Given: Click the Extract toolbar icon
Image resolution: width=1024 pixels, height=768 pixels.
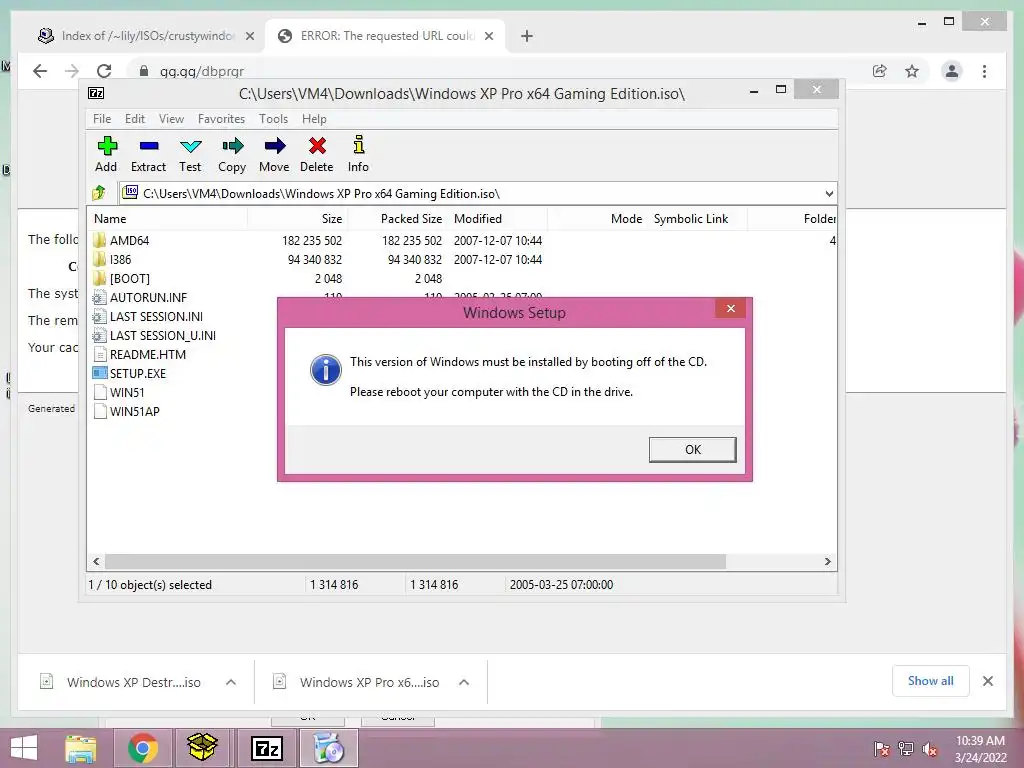Looking at the screenshot, I should (x=148, y=154).
